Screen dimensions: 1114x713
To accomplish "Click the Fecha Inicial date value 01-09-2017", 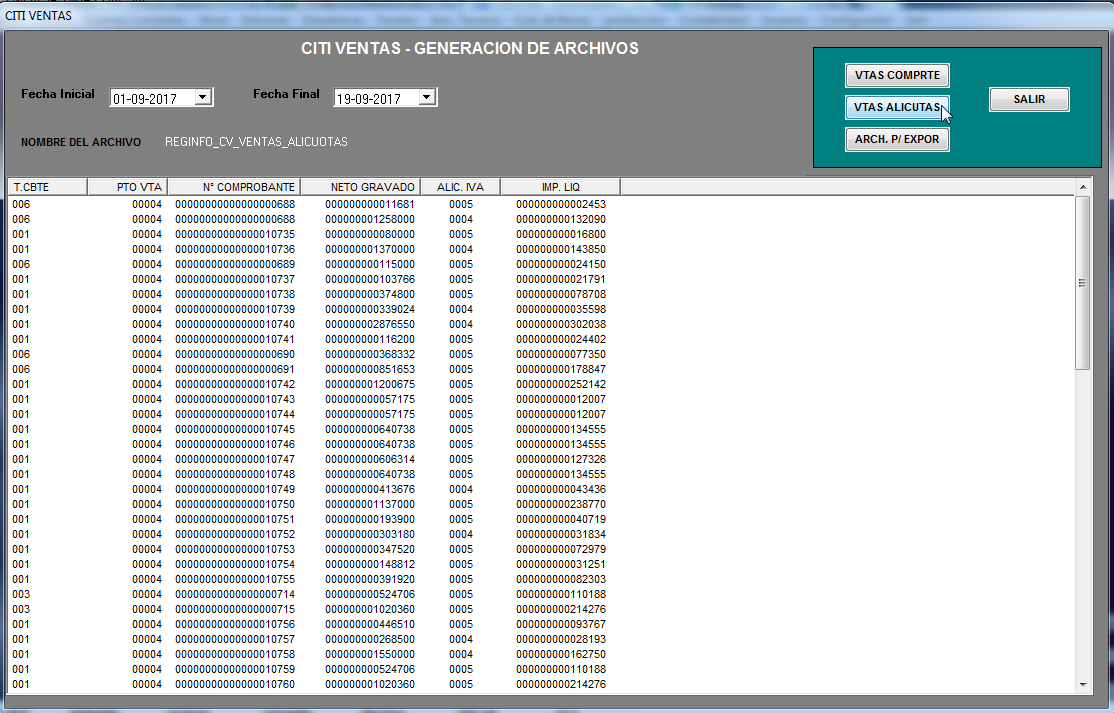I will [x=145, y=99].
